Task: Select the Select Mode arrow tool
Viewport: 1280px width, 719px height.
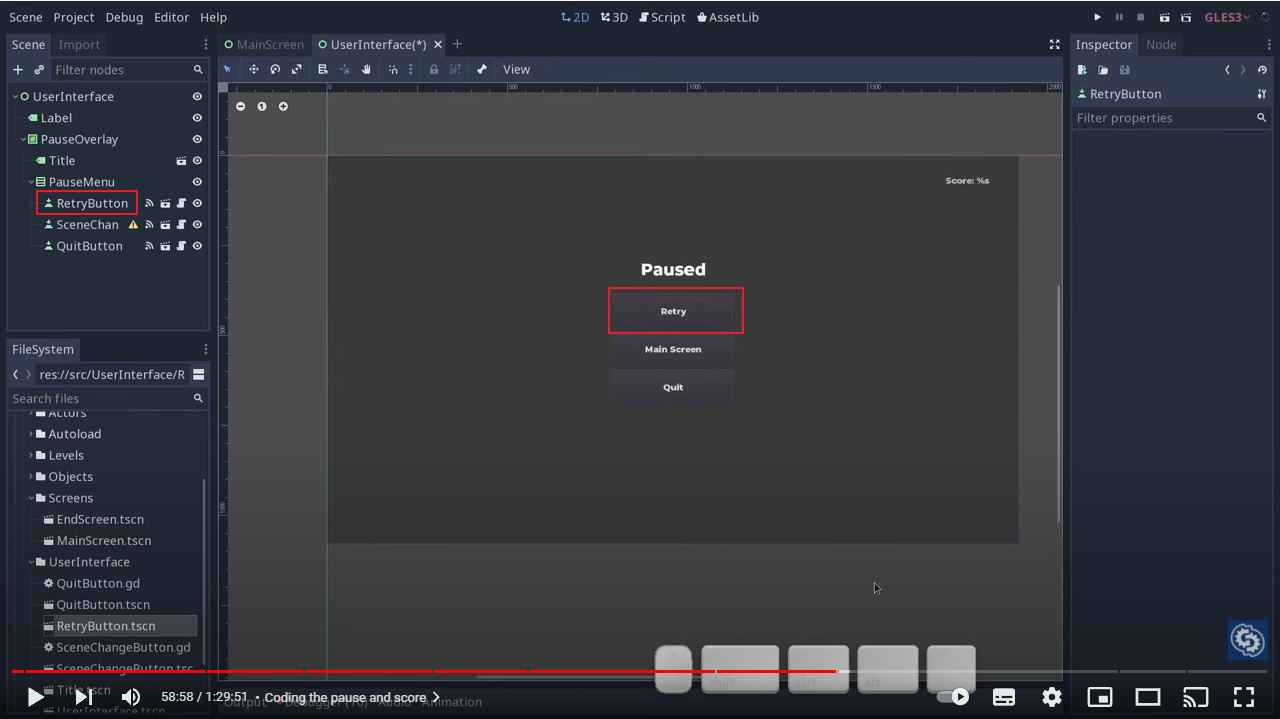Action: point(227,69)
